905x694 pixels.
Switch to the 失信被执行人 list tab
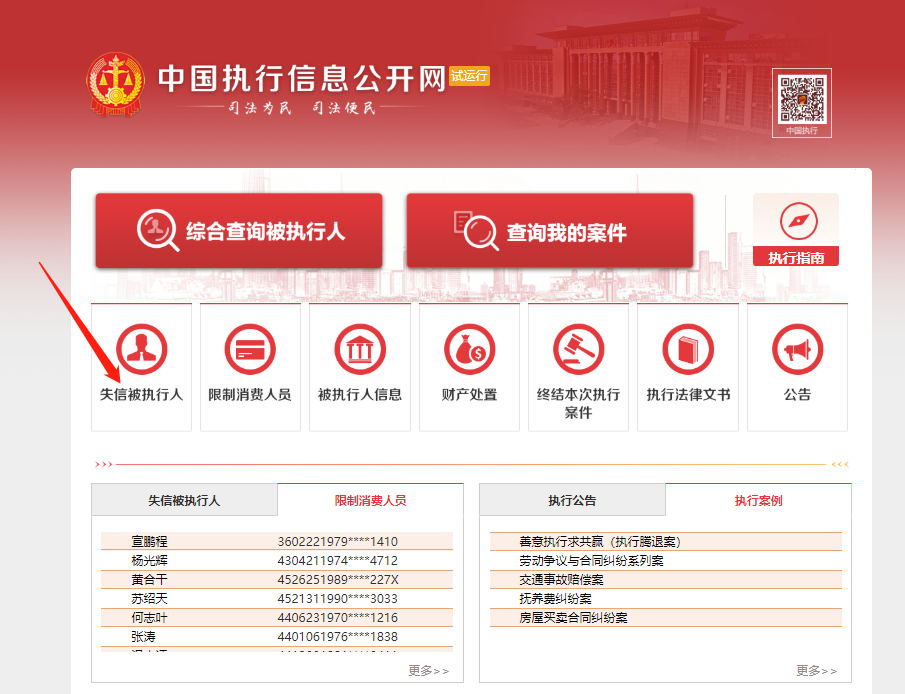click(184, 500)
